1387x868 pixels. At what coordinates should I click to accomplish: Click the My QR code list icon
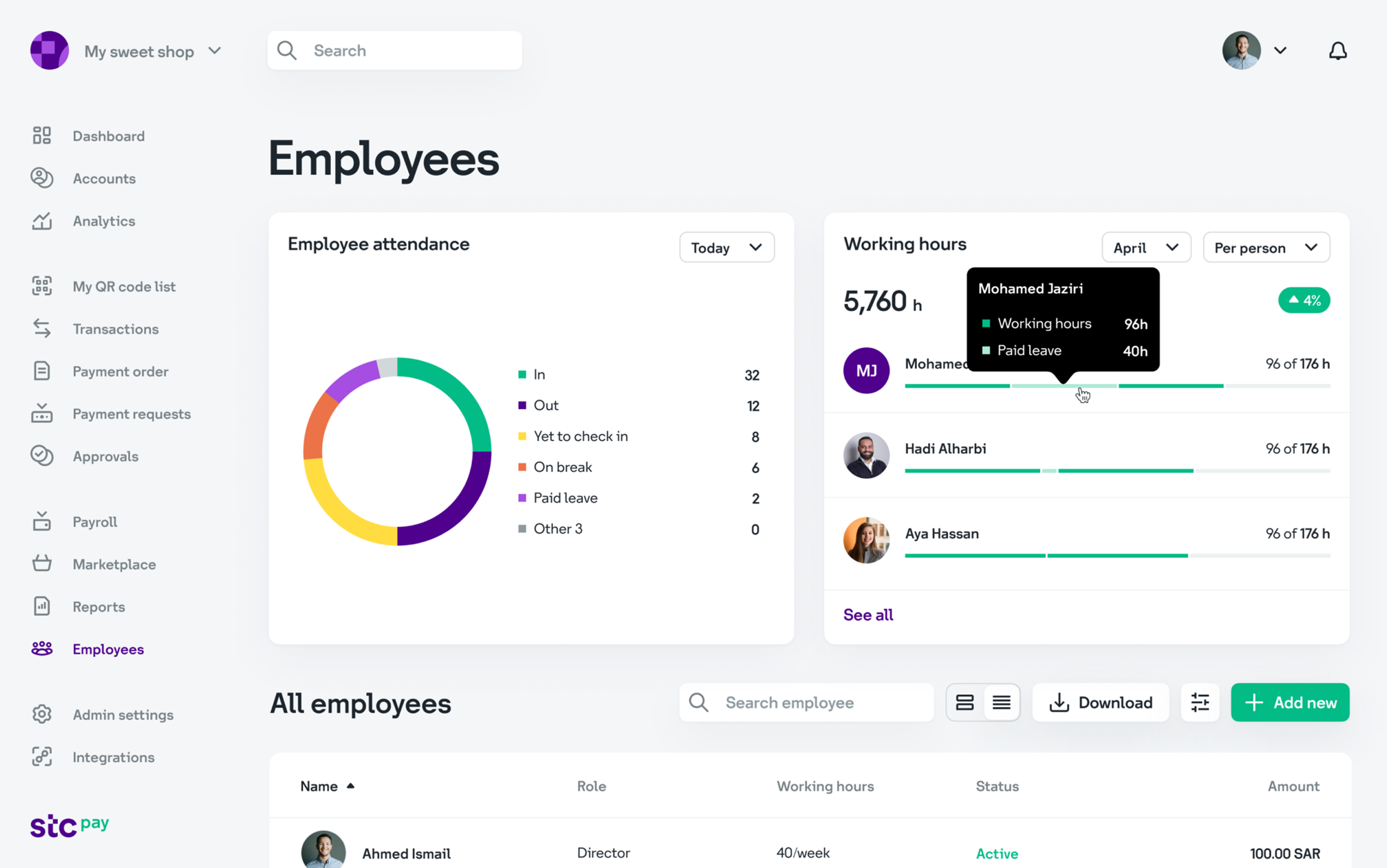(x=42, y=286)
